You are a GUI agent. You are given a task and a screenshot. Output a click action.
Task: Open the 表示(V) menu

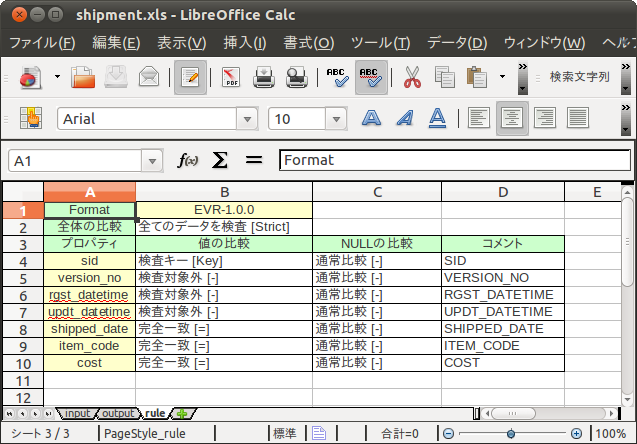[x=182, y=43]
